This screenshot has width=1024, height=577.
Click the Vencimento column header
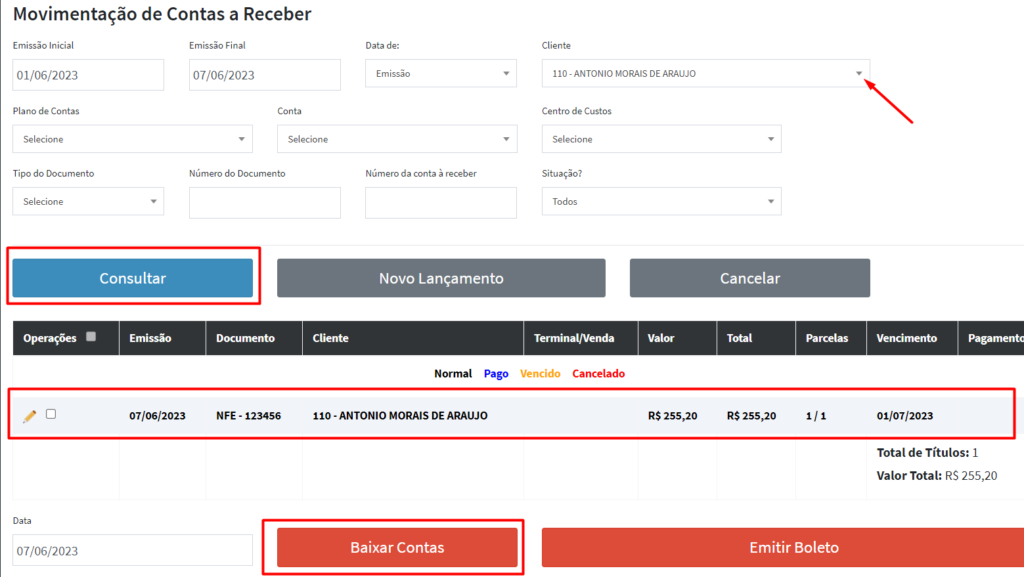pyautogui.click(x=906, y=338)
